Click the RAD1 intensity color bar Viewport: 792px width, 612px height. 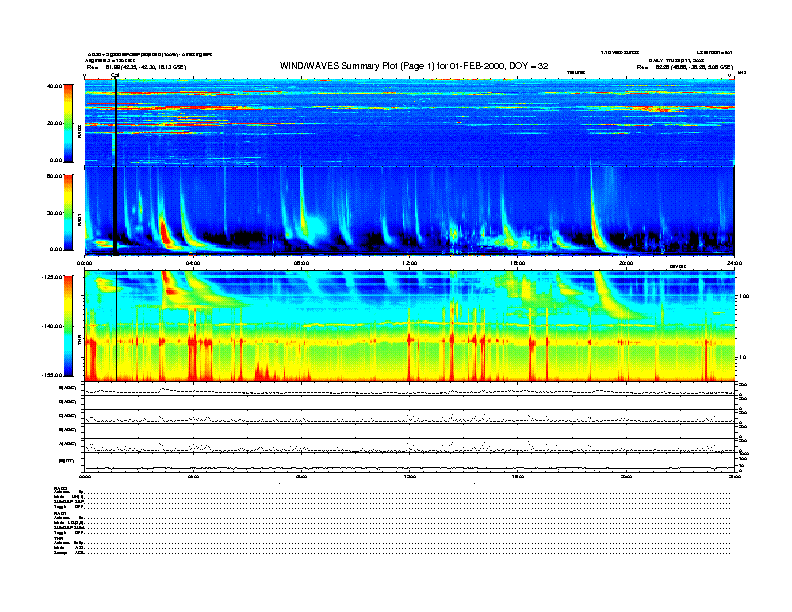click(68, 213)
